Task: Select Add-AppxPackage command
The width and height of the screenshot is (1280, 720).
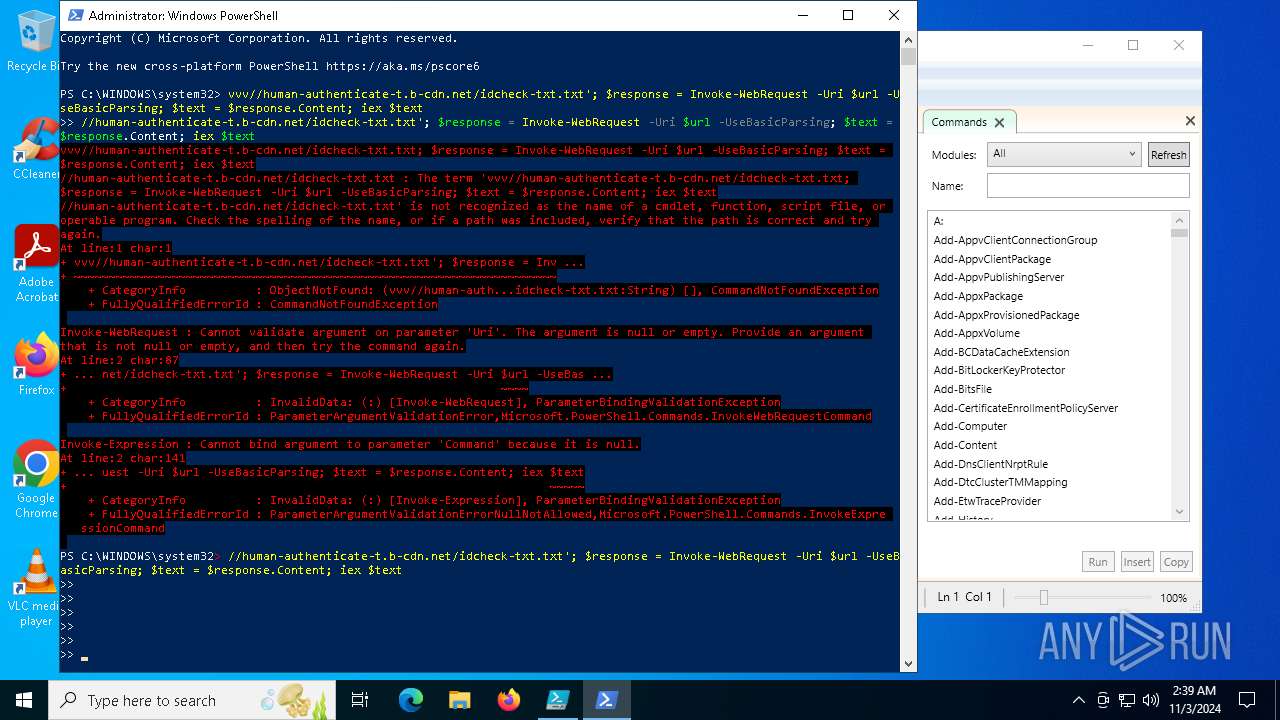Action: (978, 296)
